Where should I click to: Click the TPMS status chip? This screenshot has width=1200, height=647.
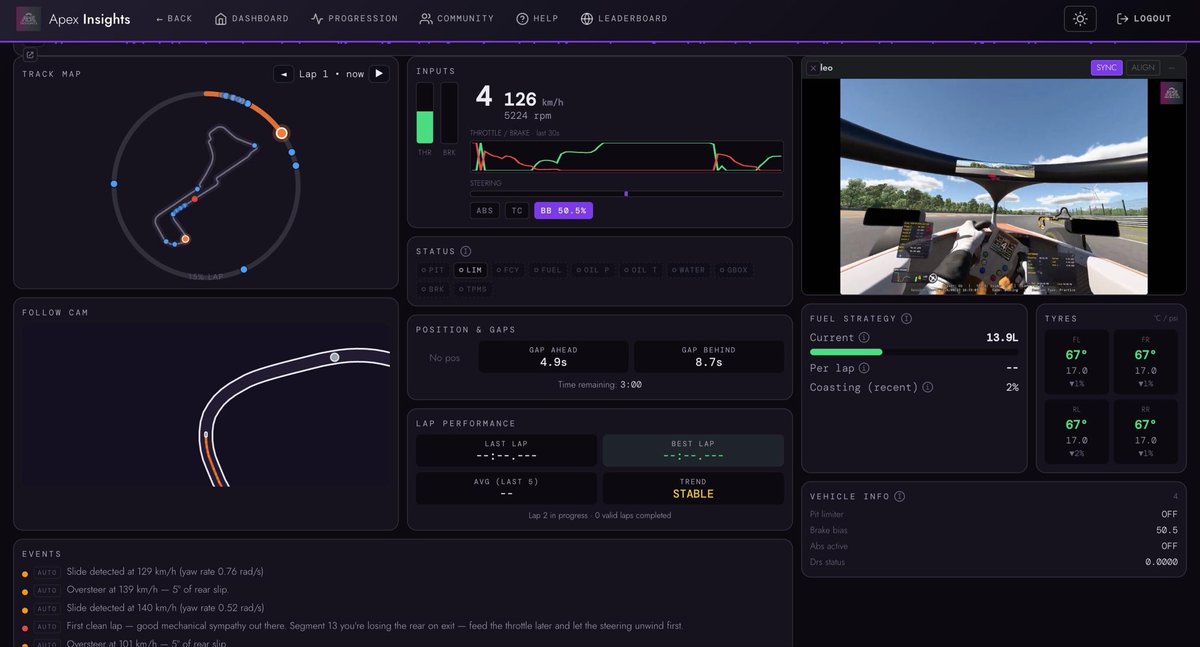coord(472,289)
